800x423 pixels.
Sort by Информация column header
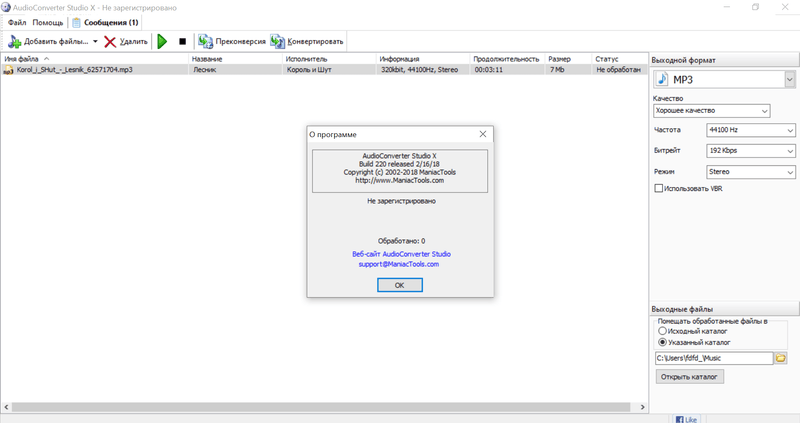click(423, 59)
